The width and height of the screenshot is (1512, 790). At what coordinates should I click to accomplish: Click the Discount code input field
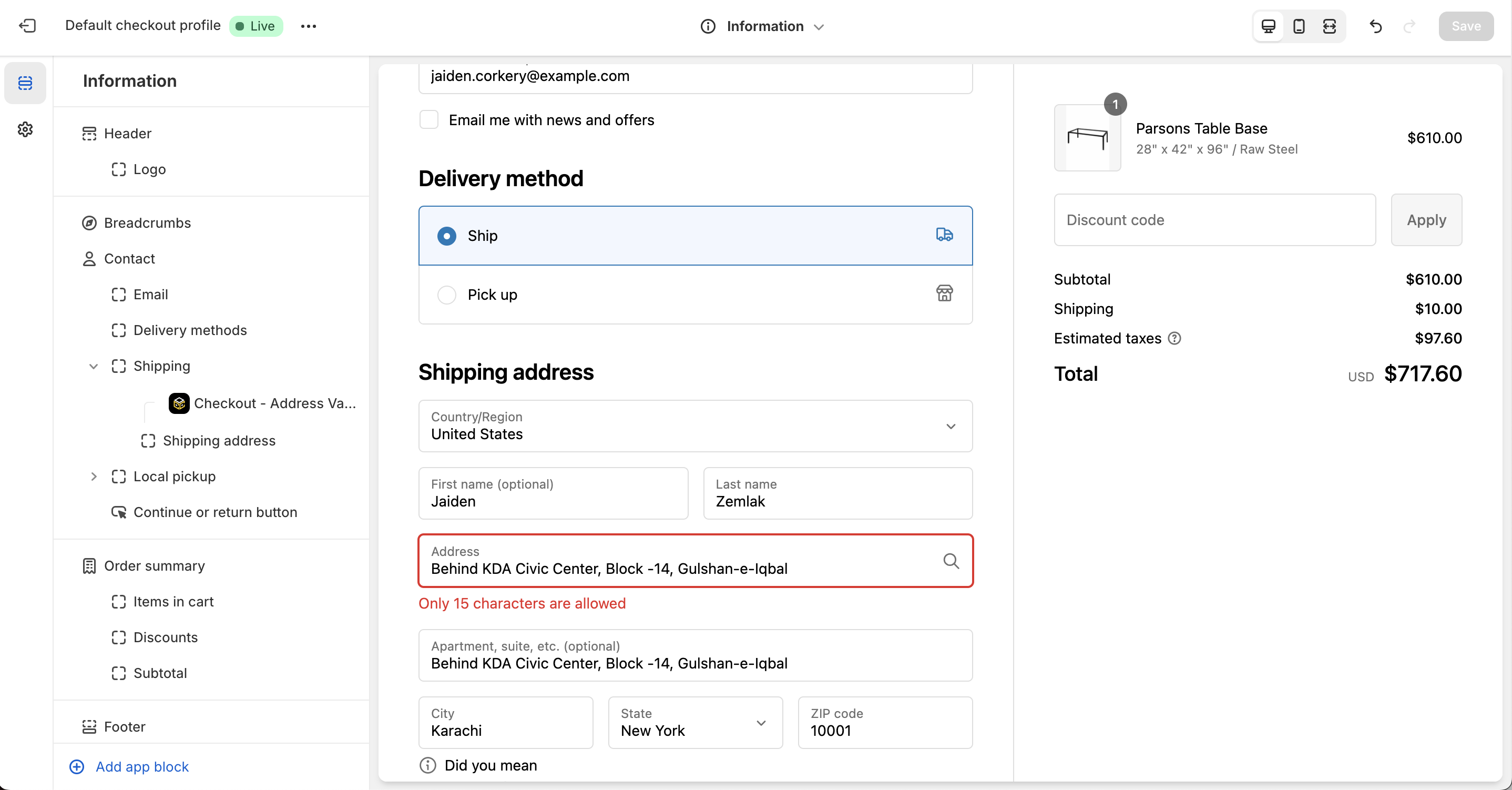1214,220
